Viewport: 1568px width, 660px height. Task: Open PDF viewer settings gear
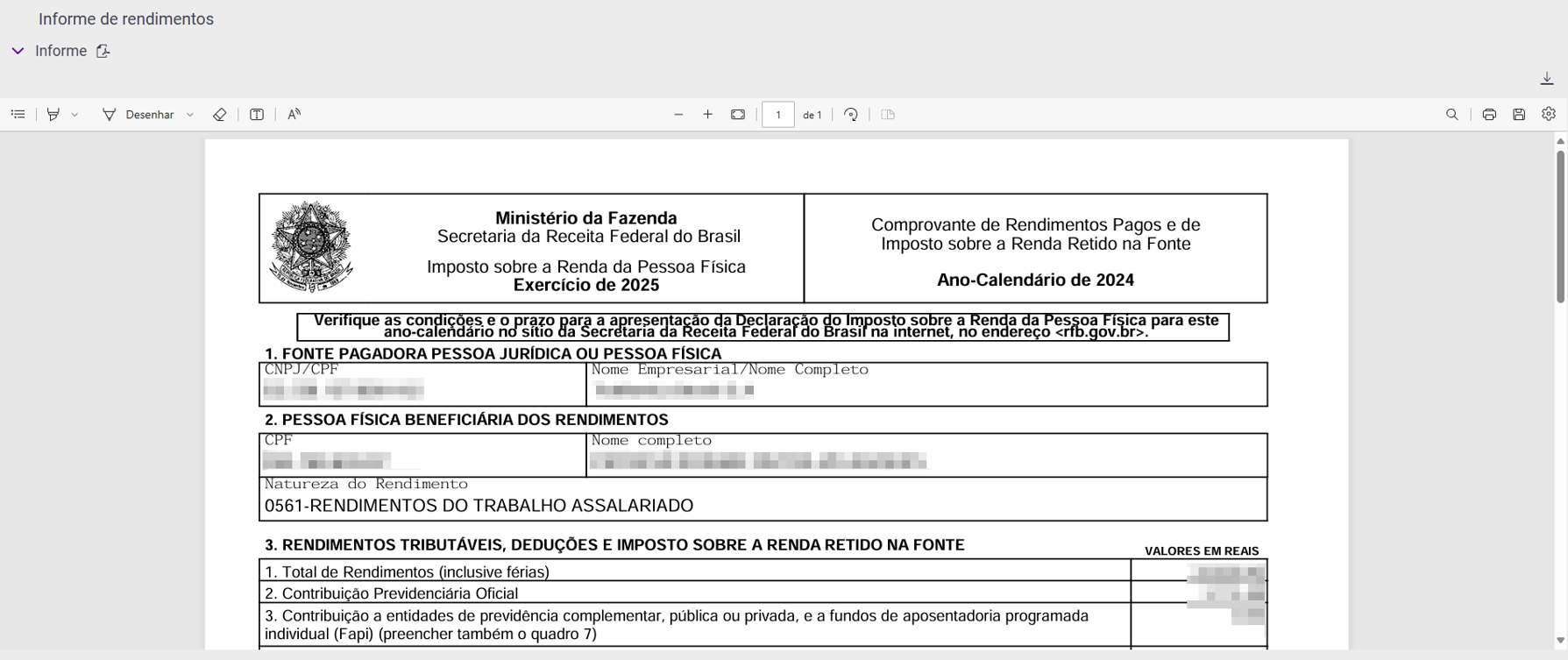(1549, 114)
